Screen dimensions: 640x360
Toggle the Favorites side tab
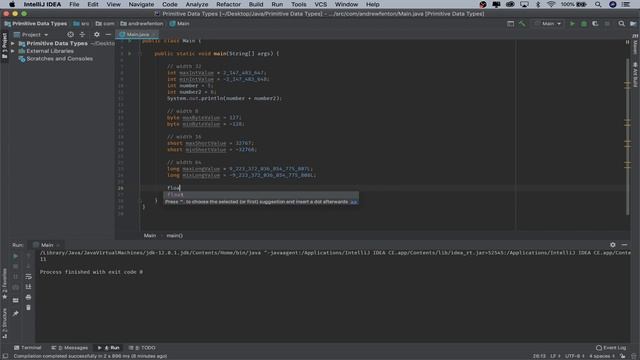tap(4, 284)
